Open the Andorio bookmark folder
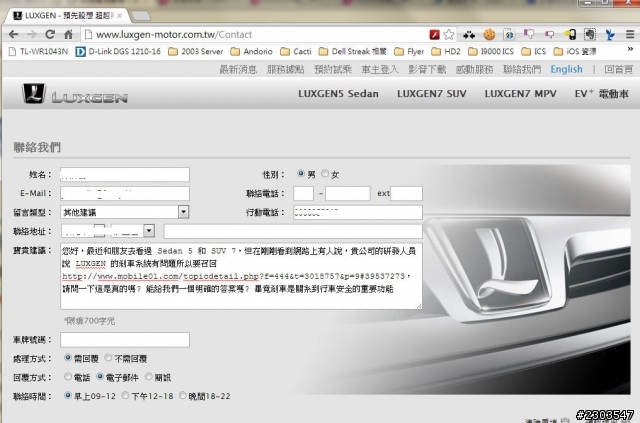The height and width of the screenshot is (423, 640). click(251, 51)
